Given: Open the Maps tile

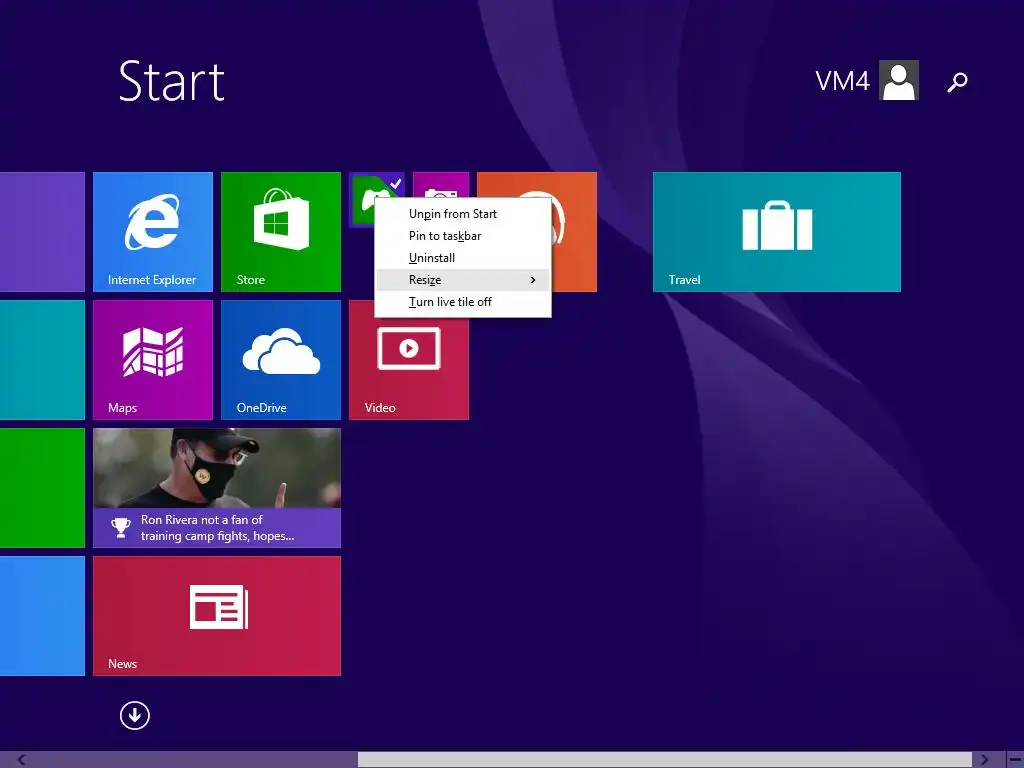Looking at the screenshot, I should click(153, 360).
